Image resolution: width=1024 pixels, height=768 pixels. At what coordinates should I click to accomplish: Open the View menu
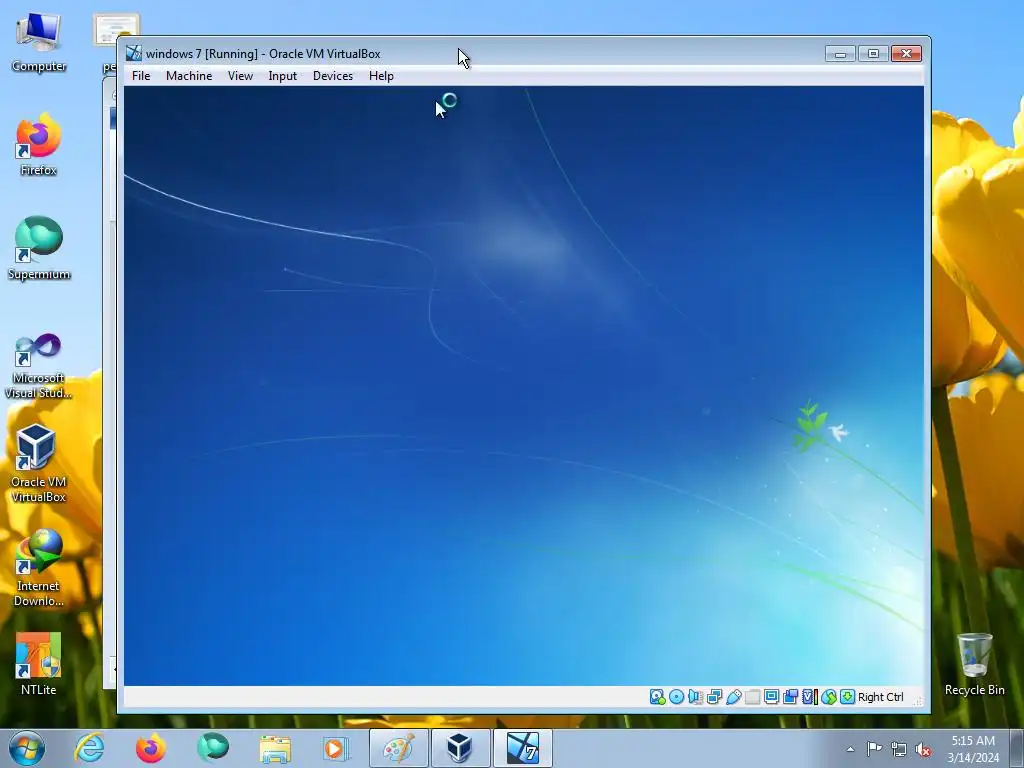(x=240, y=76)
